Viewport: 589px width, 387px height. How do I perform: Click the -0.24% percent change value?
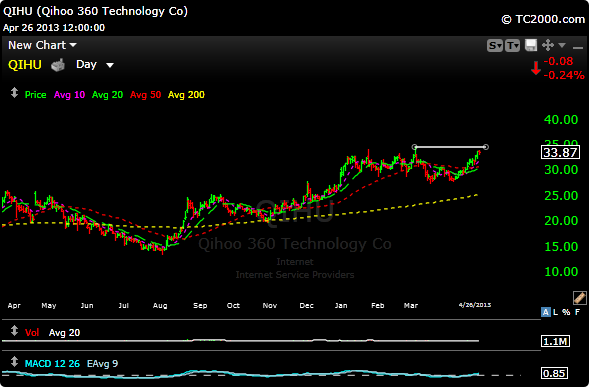pos(564,75)
